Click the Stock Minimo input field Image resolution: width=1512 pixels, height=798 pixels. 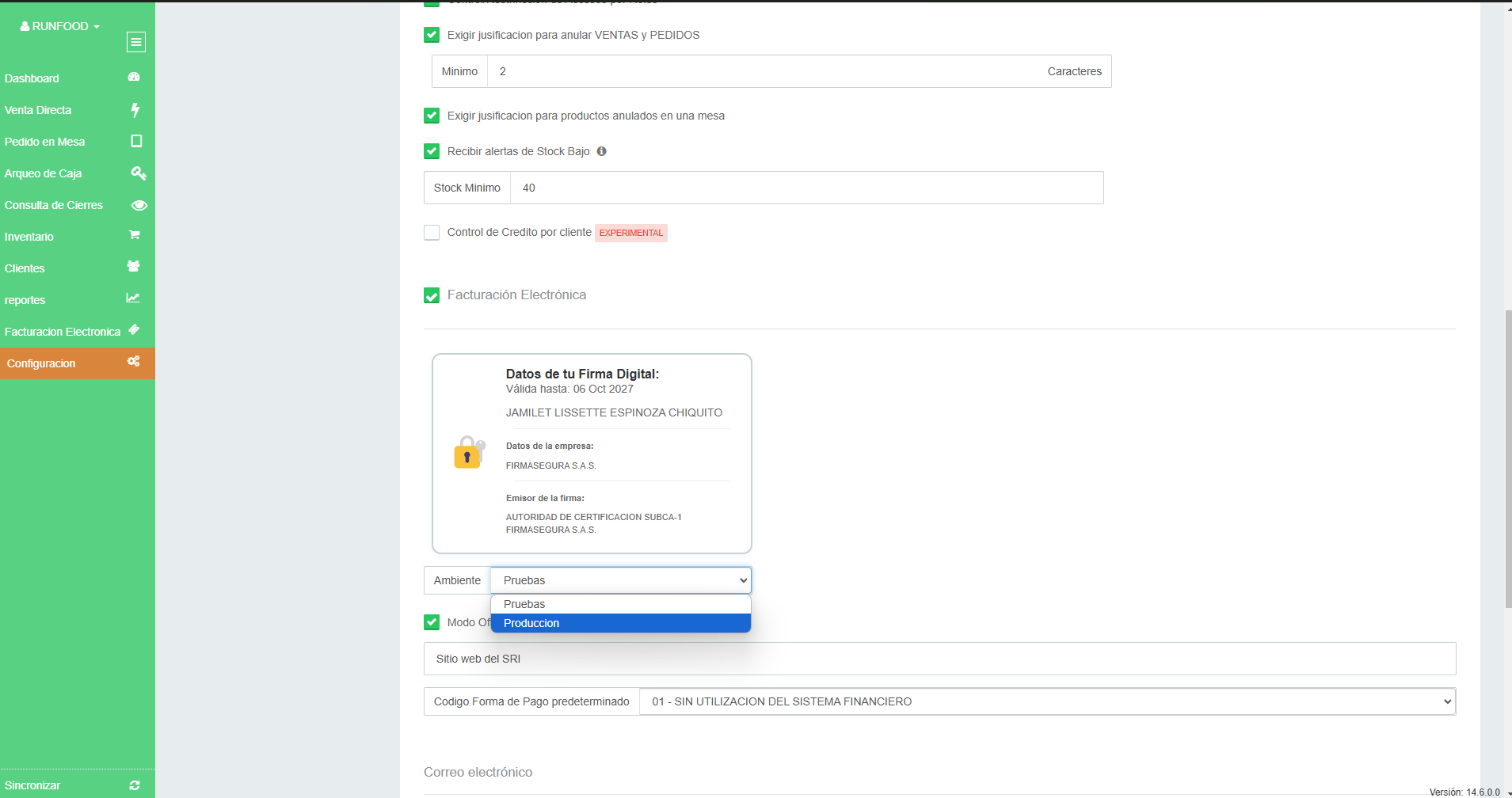pos(807,188)
